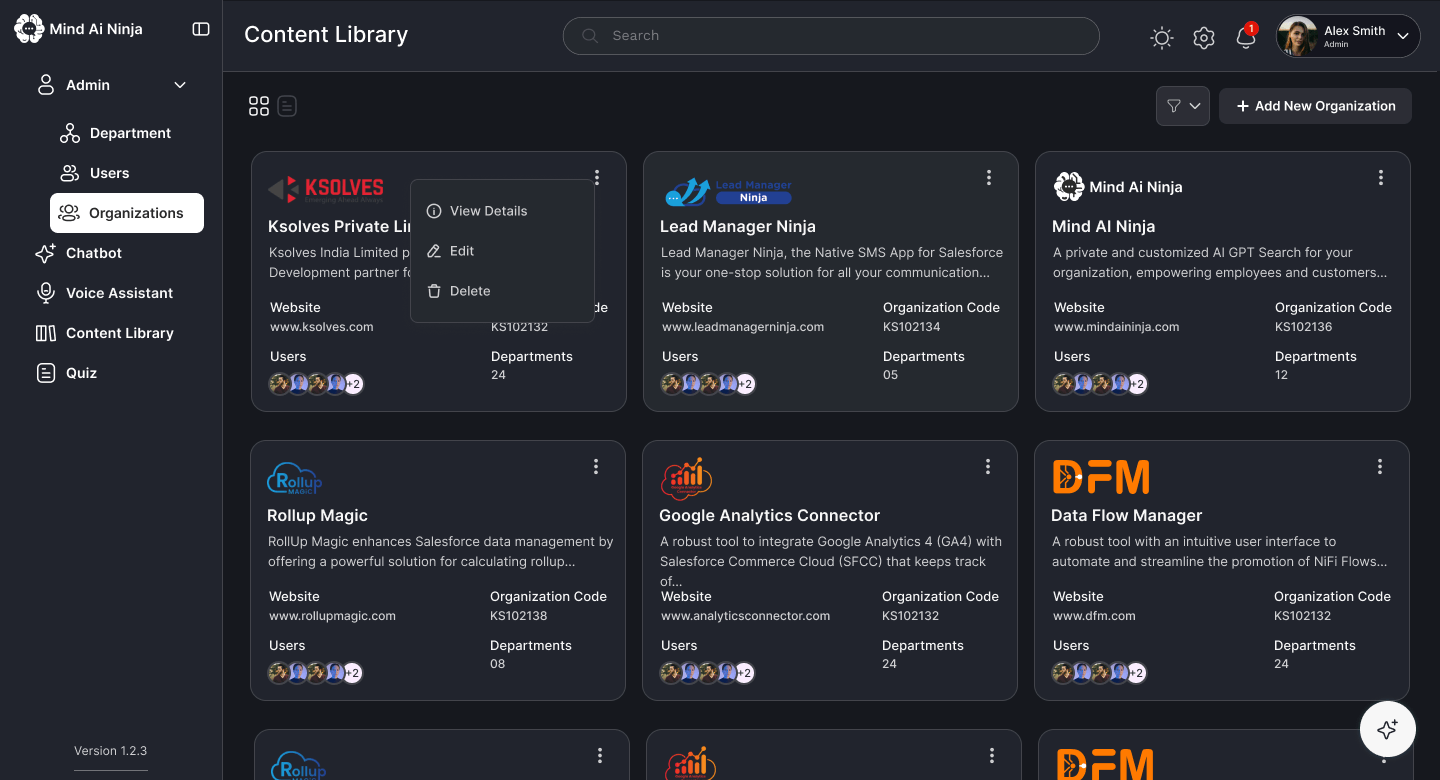This screenshot has height=780, width=1440.
Task: Toggle light theme sun icon
Action: [x=1161, y=38]
